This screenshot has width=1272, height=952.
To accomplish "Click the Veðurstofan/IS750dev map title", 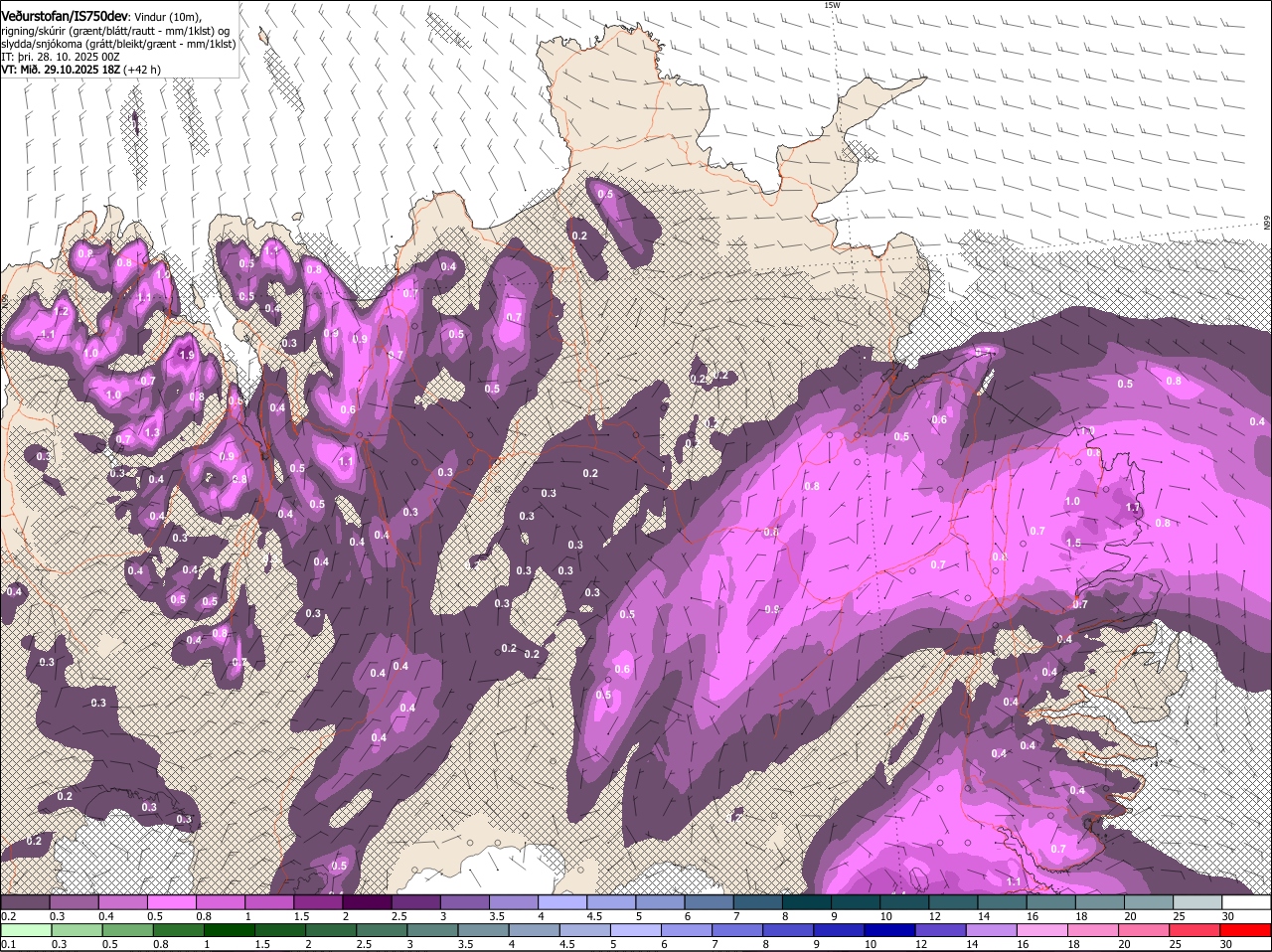I will tap(65, 15).
